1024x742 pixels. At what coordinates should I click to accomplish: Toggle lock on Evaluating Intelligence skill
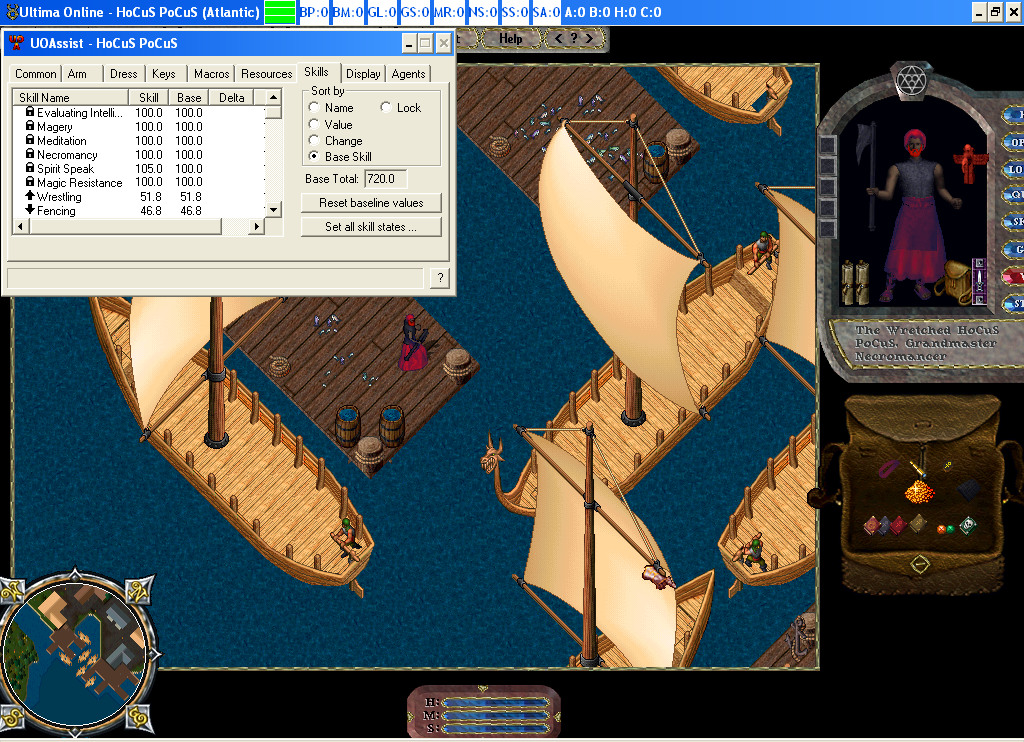click(30, 112)
